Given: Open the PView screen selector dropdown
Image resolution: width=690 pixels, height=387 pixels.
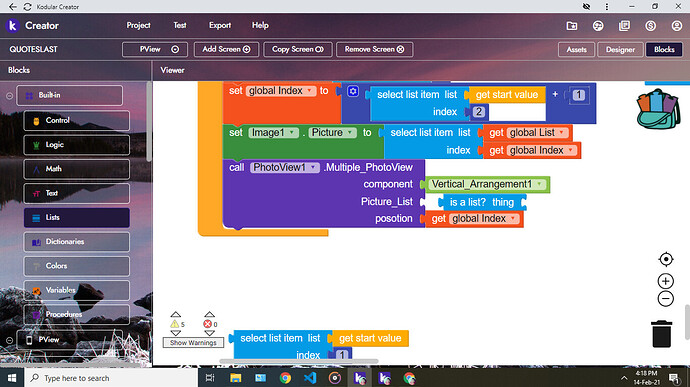Looking at the screenshot, I should point(155,49).
